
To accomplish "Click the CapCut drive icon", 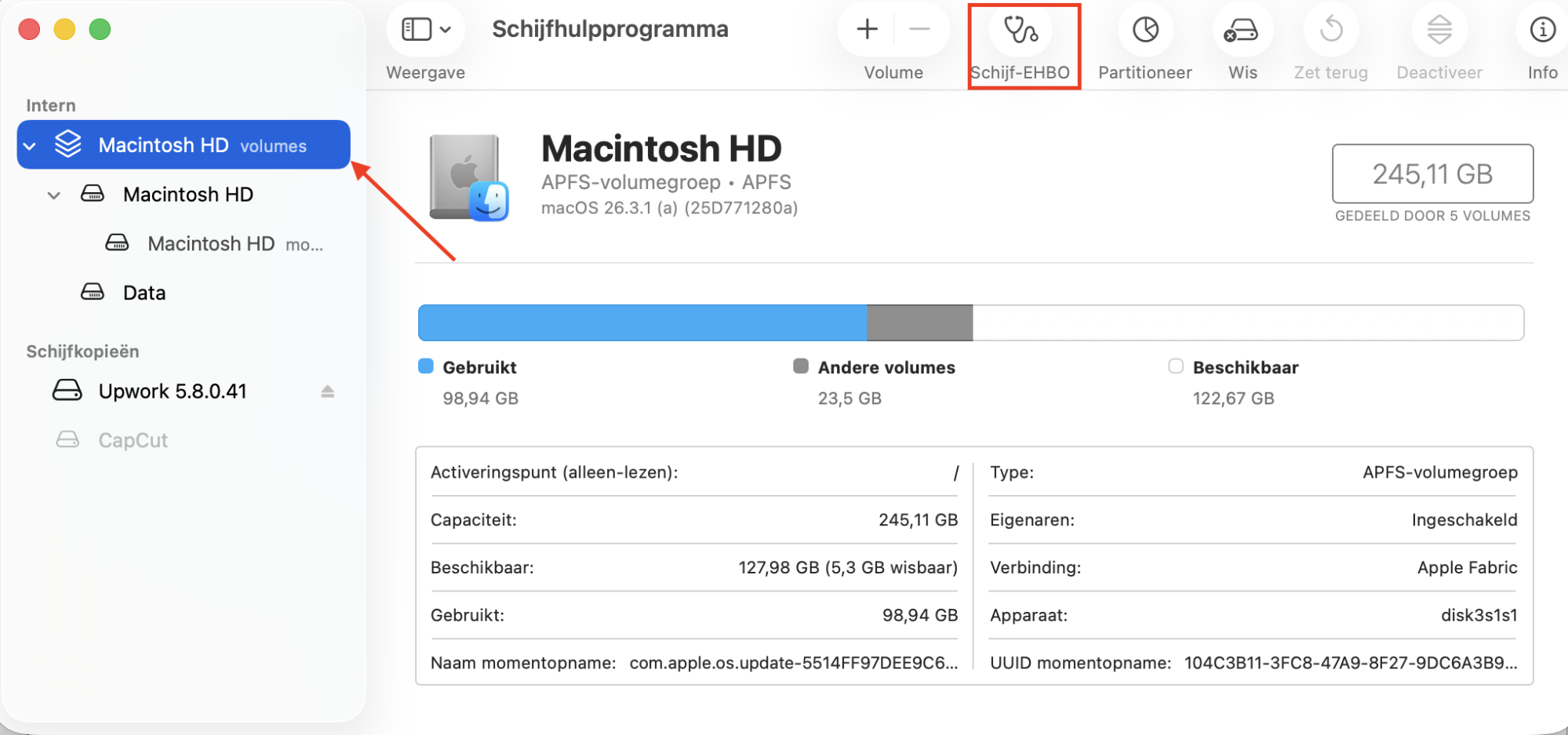I will point(67,439).
